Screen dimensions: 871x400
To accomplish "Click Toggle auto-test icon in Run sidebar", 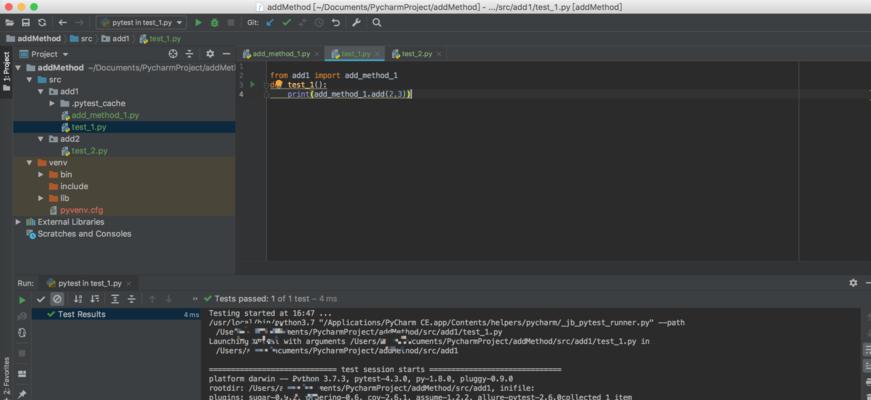I will pos(22,333).
